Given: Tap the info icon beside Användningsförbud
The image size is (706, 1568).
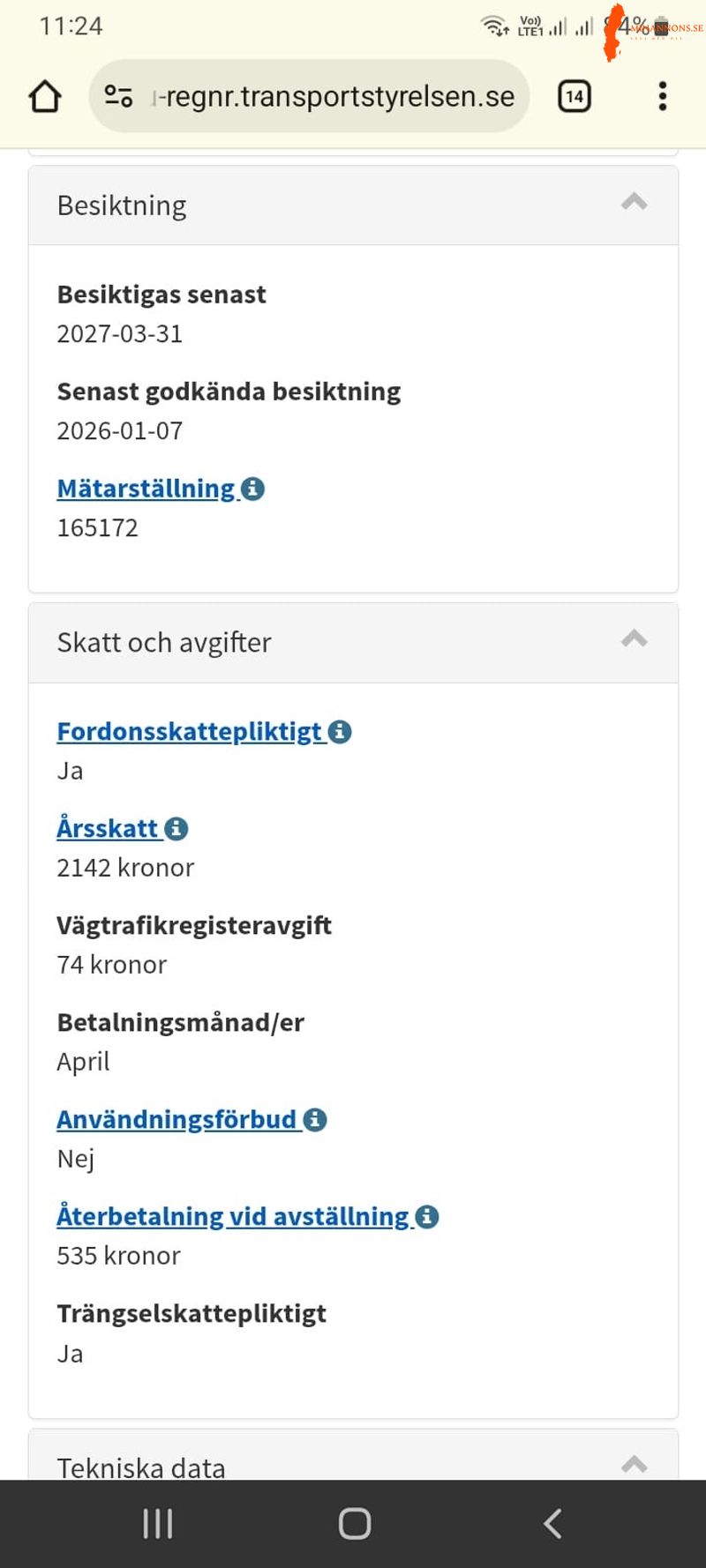Looking at the screenshot, I should tap(315, 1120).
